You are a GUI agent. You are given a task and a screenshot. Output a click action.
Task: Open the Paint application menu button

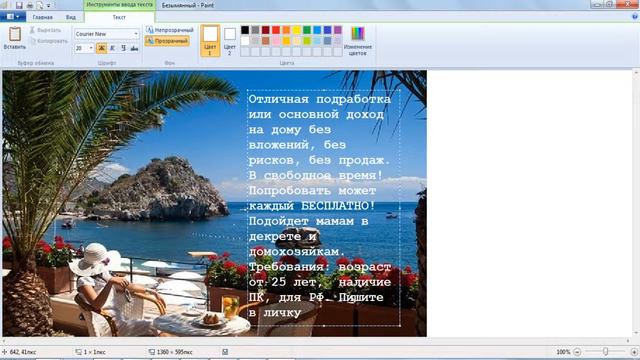coord(13,17)
